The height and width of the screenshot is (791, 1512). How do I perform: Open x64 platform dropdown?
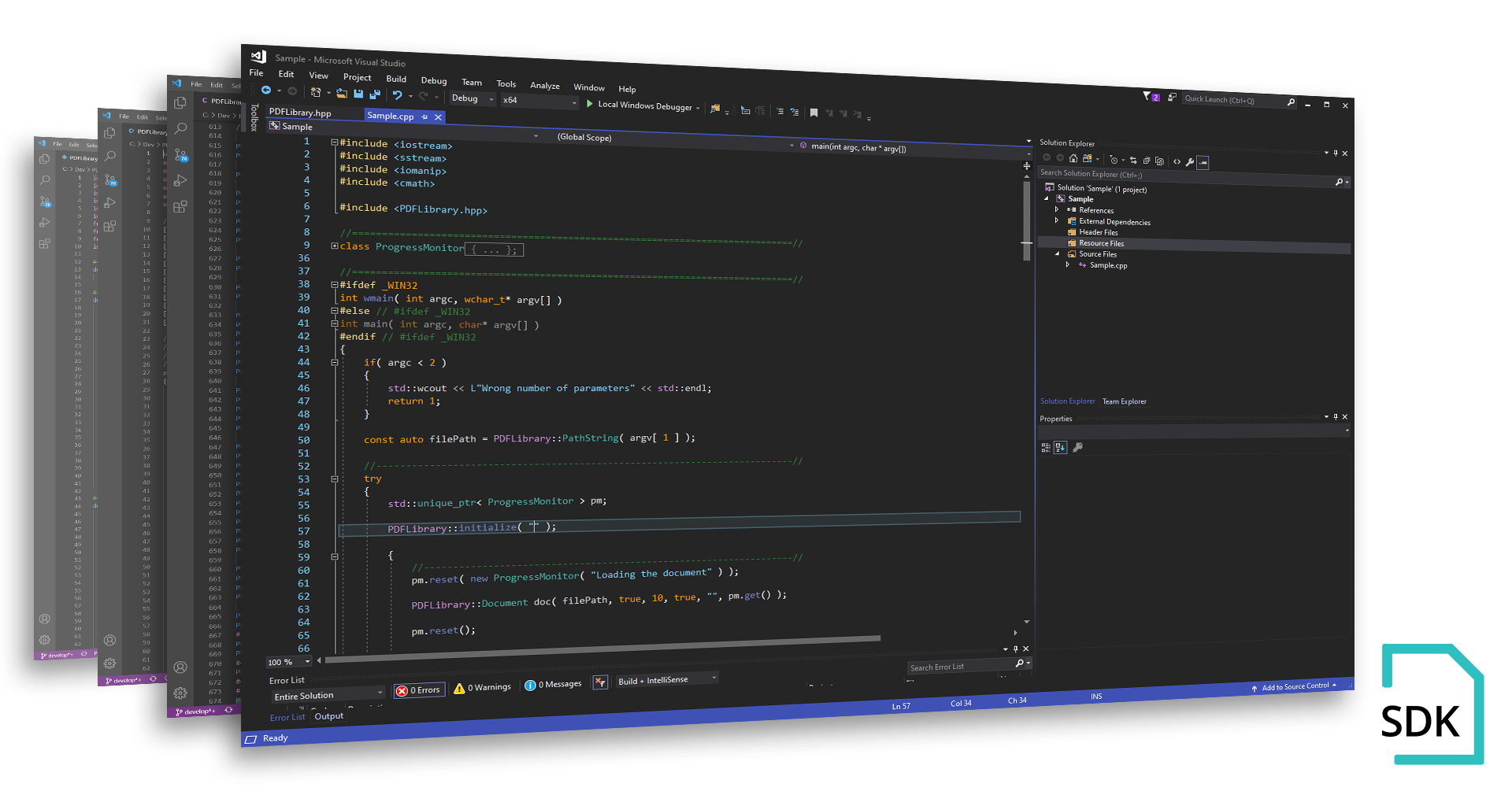coord(539,101)
